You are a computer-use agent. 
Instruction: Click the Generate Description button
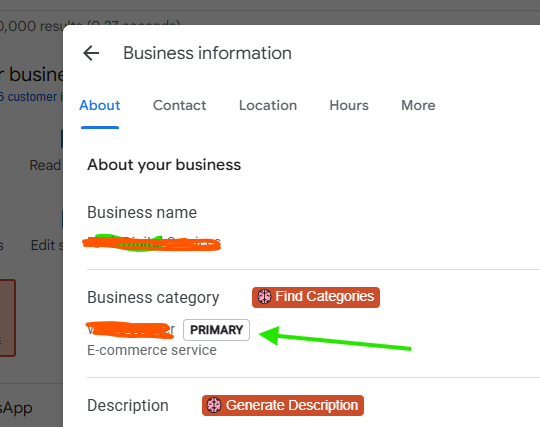click(283, 405)
